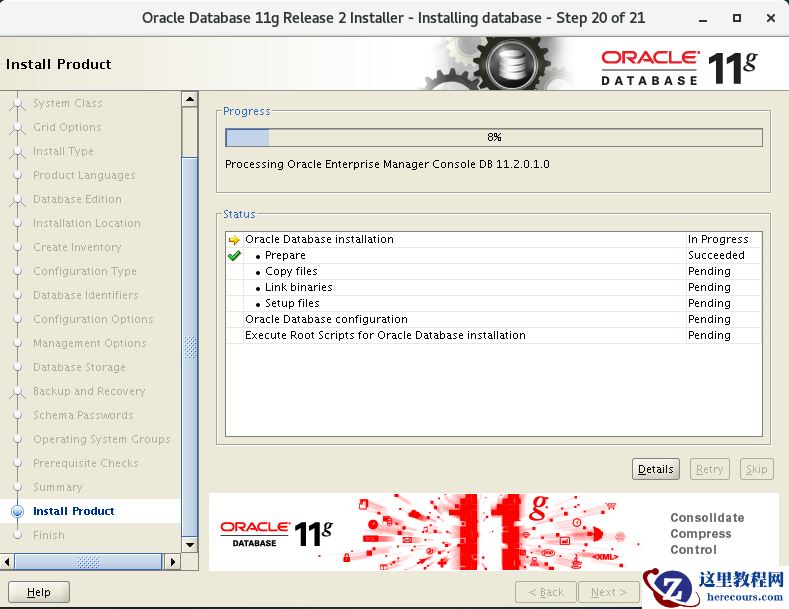Image resolution: width=789 pixels, height=609 pixels.
Task: Select the Oracle Database installation row
Action: [494, 240]
